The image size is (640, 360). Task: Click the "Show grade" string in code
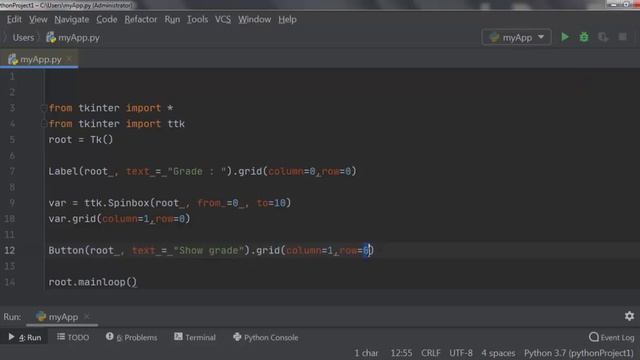[x=209, y=250]
